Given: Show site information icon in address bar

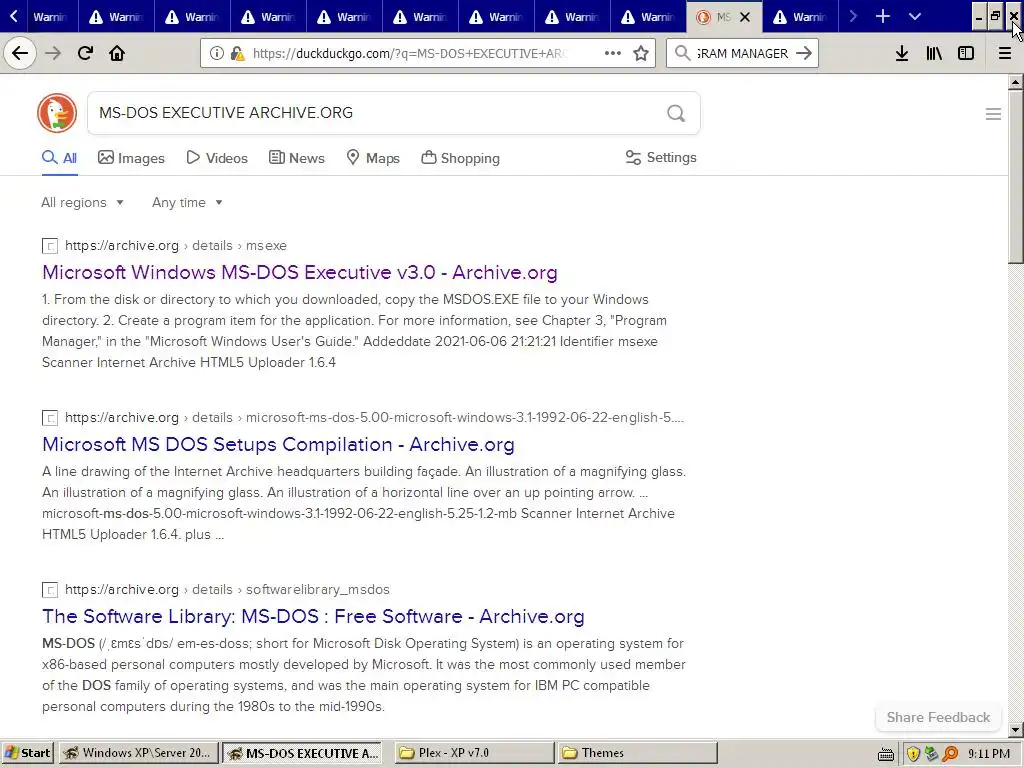Looking at the screenshot, I should tap(217, 53).
